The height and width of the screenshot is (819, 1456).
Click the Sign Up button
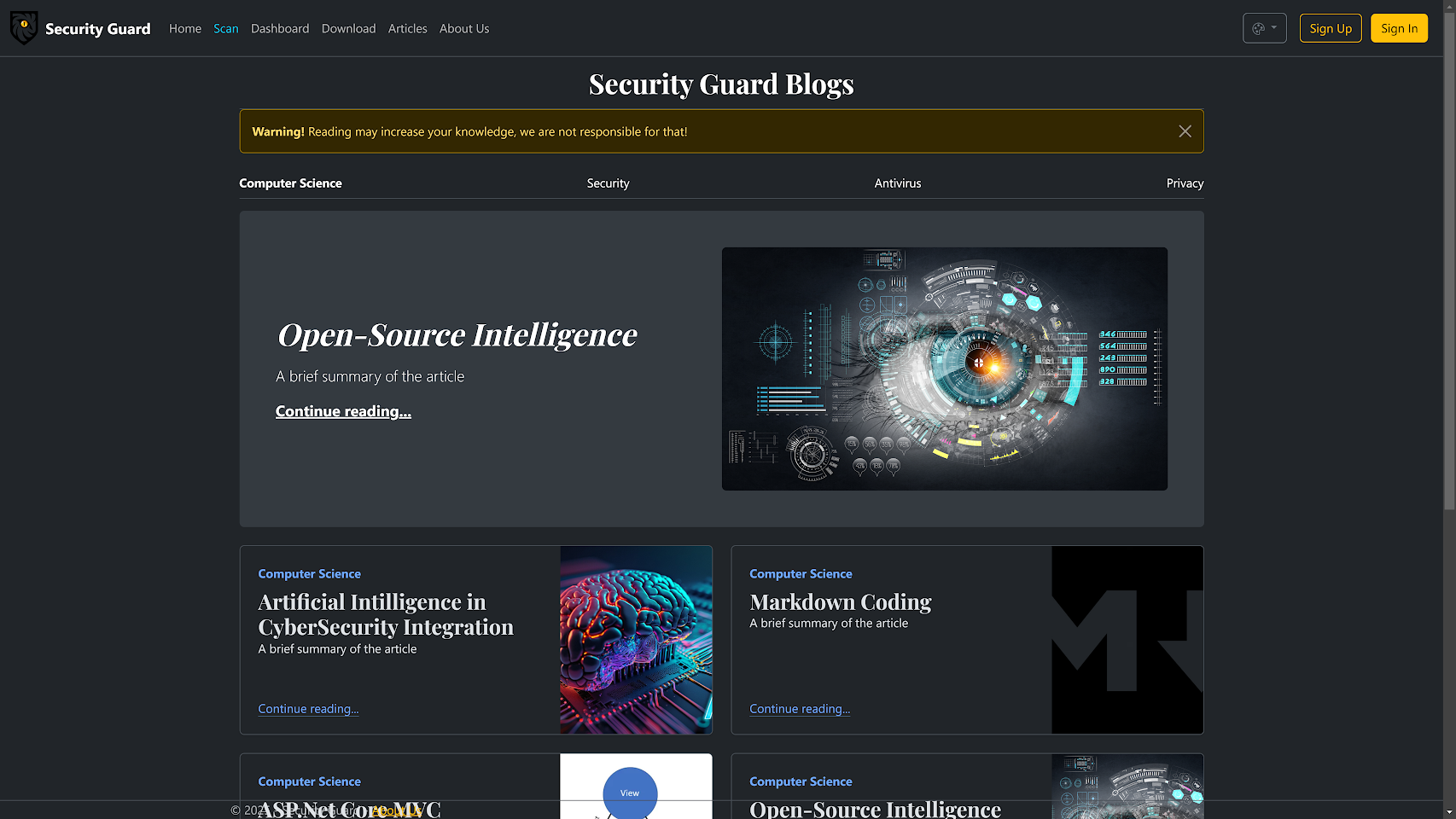point(1331,28)
